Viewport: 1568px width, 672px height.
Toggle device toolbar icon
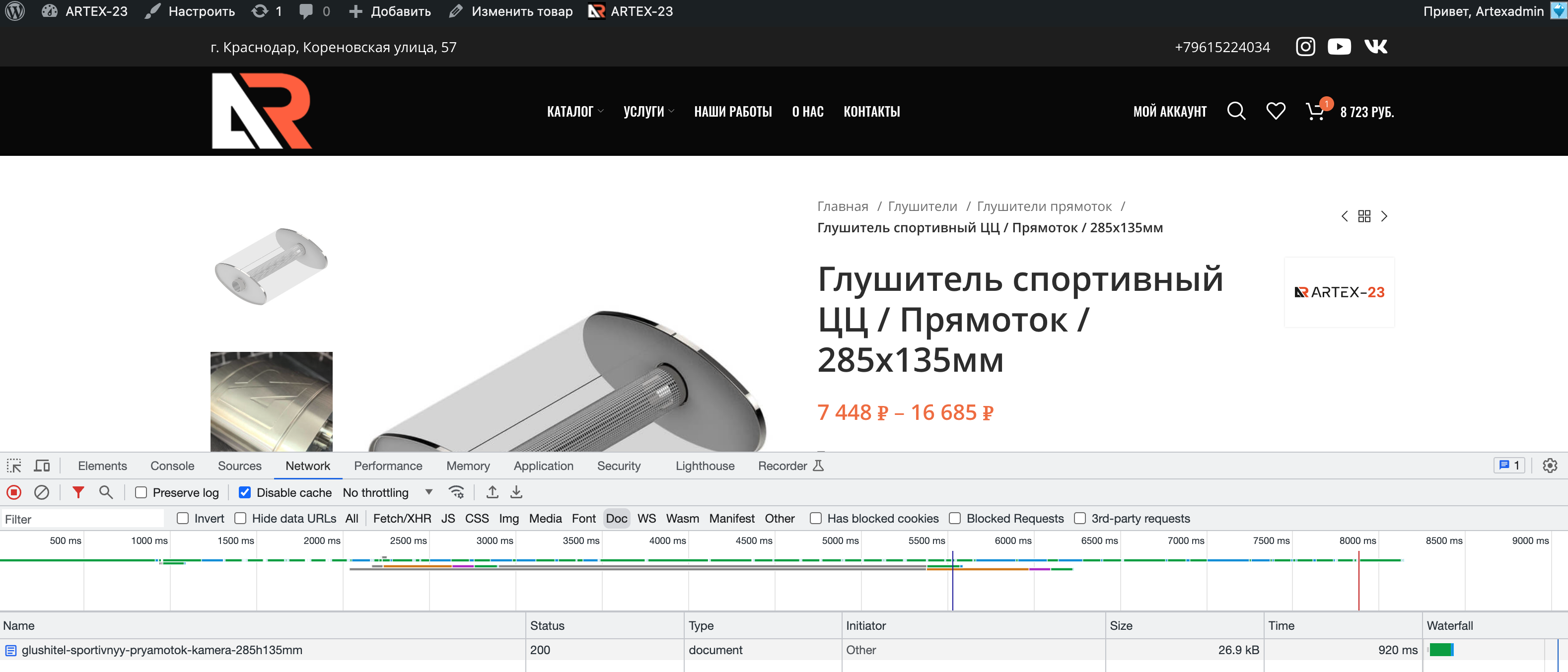(42, 466)
